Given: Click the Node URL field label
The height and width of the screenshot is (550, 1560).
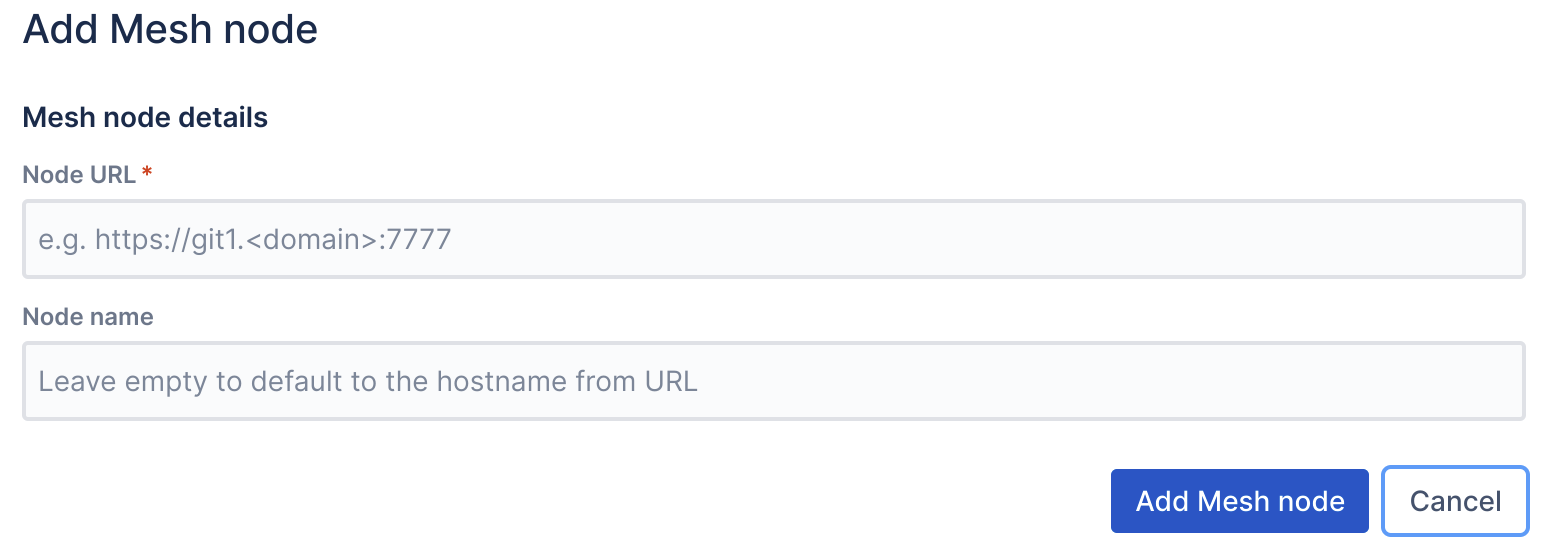Looking at the screenshot, I should (x=79, y=175).
